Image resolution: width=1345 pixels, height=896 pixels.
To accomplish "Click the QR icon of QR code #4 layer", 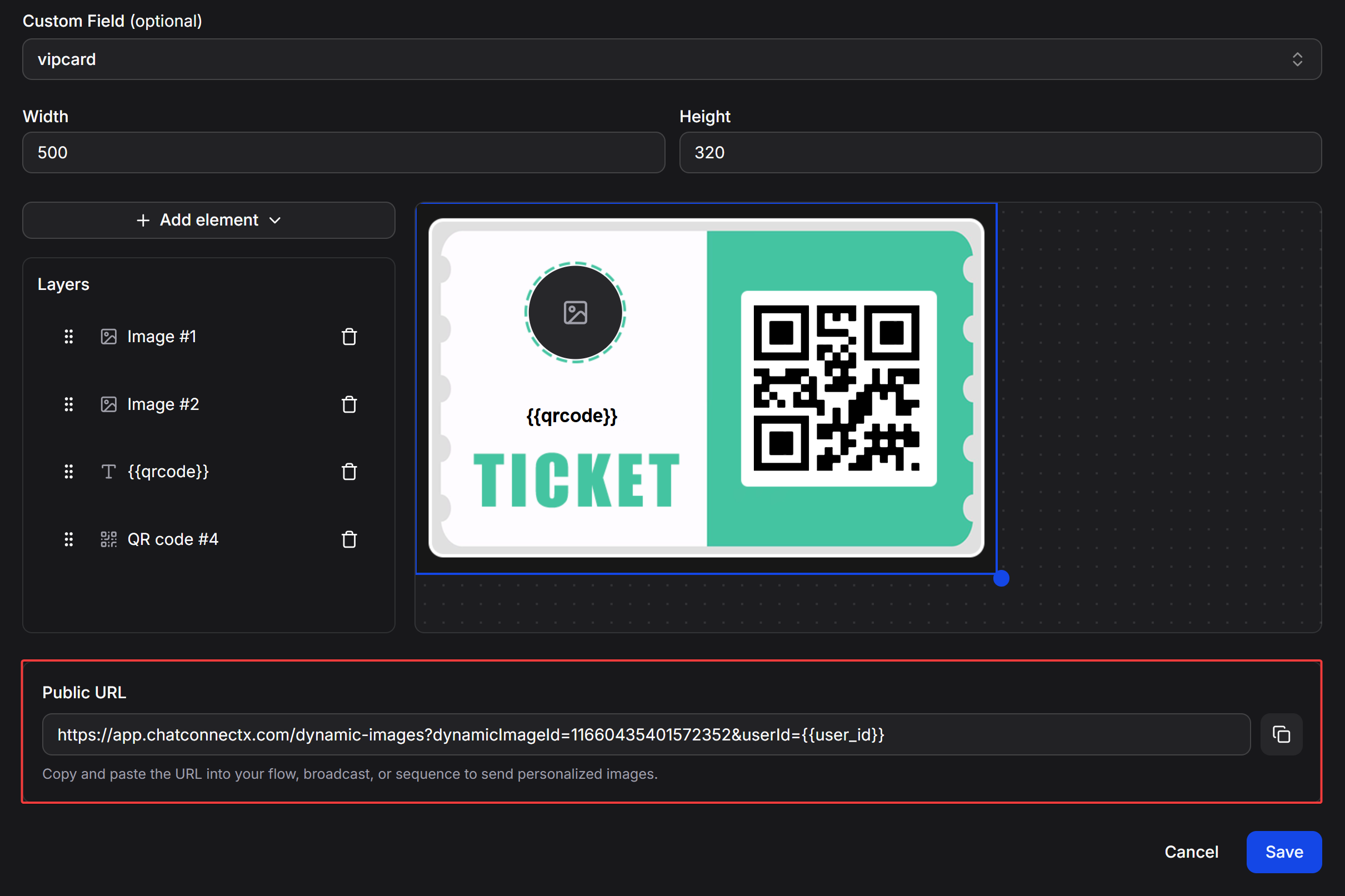I will (x=108, y=539).
